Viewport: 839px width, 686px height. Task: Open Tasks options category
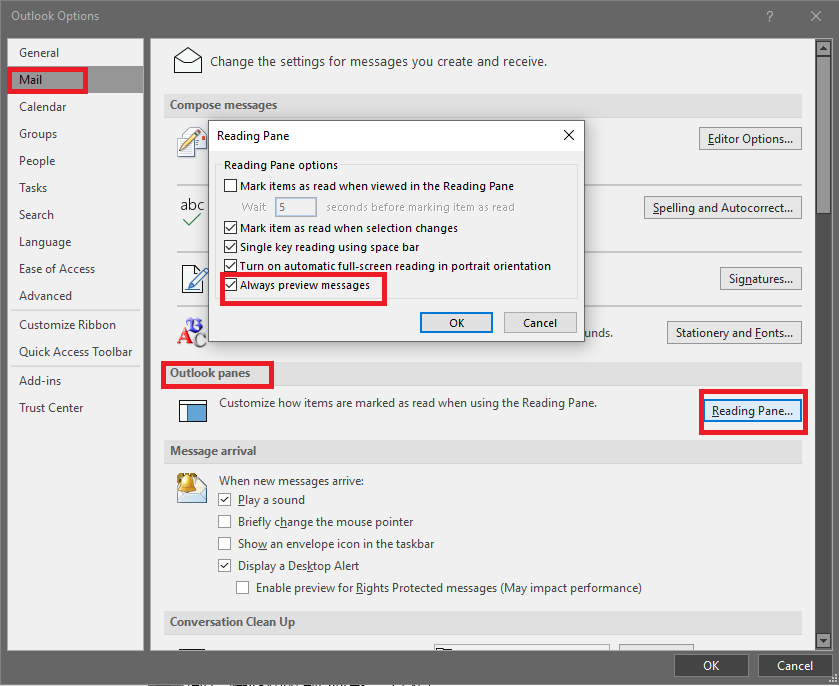(x=75, y=188)
